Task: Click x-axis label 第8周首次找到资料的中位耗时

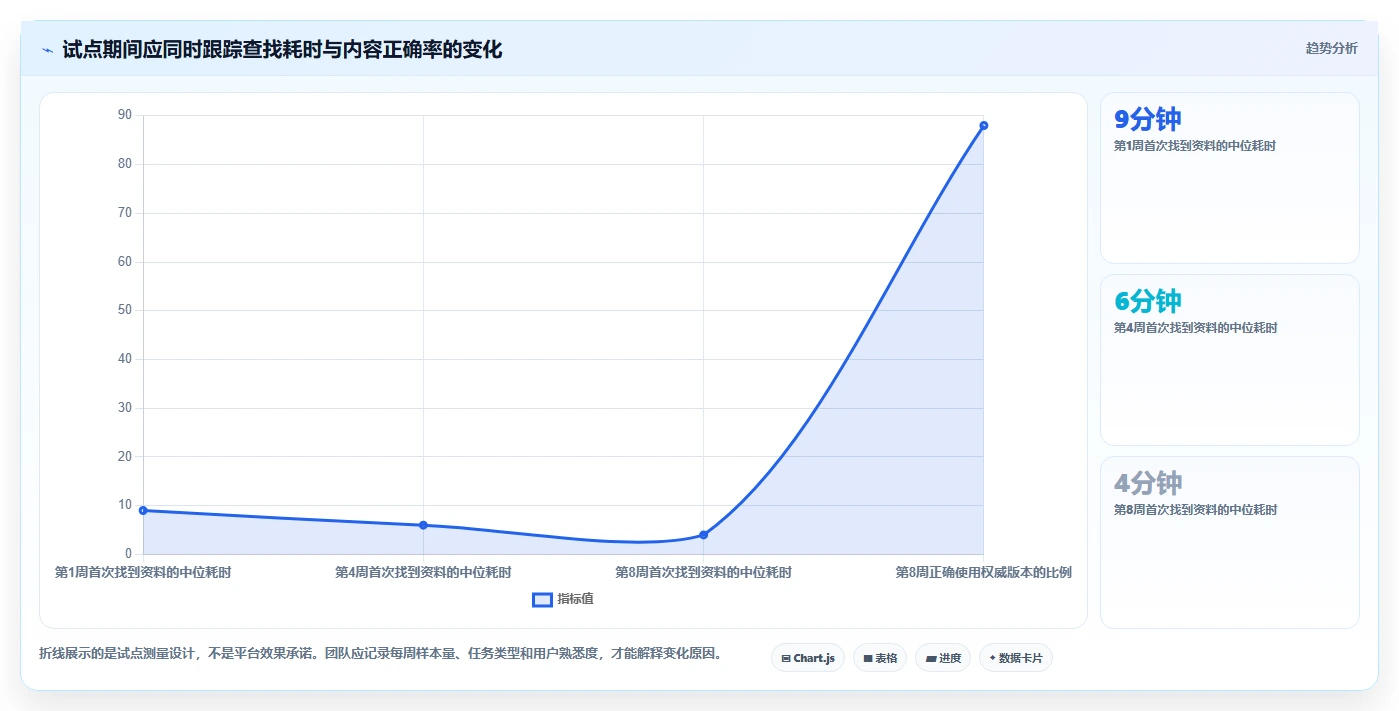Action: pyautogui.click(x=704, y=573)
